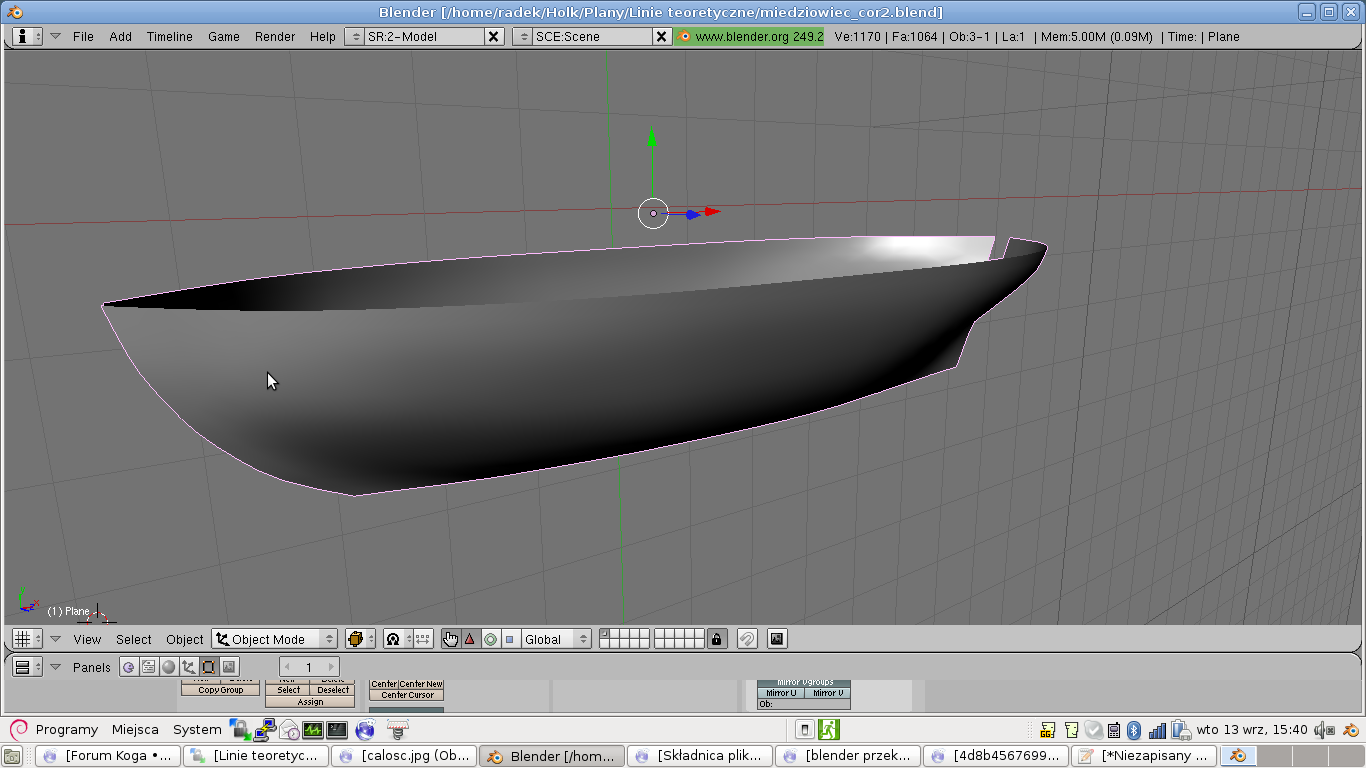1366x768 pixels.
Task: Toggle the 3D transform manipulator hand icon
Action: pyautogui.click(x=451, y=639)
